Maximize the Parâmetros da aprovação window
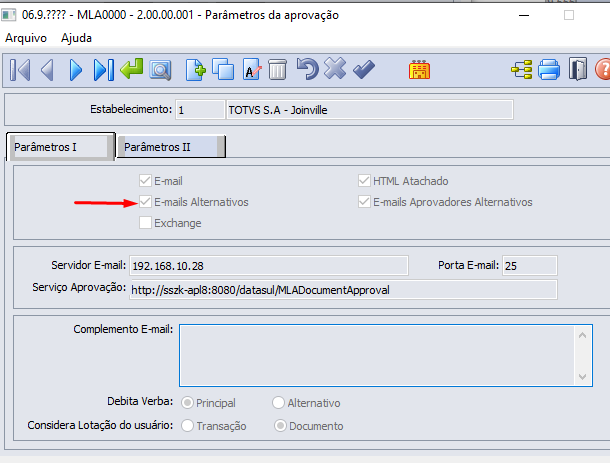Viewport: 610px width, 463px height. pyautogui.click(x=569, y=15)
